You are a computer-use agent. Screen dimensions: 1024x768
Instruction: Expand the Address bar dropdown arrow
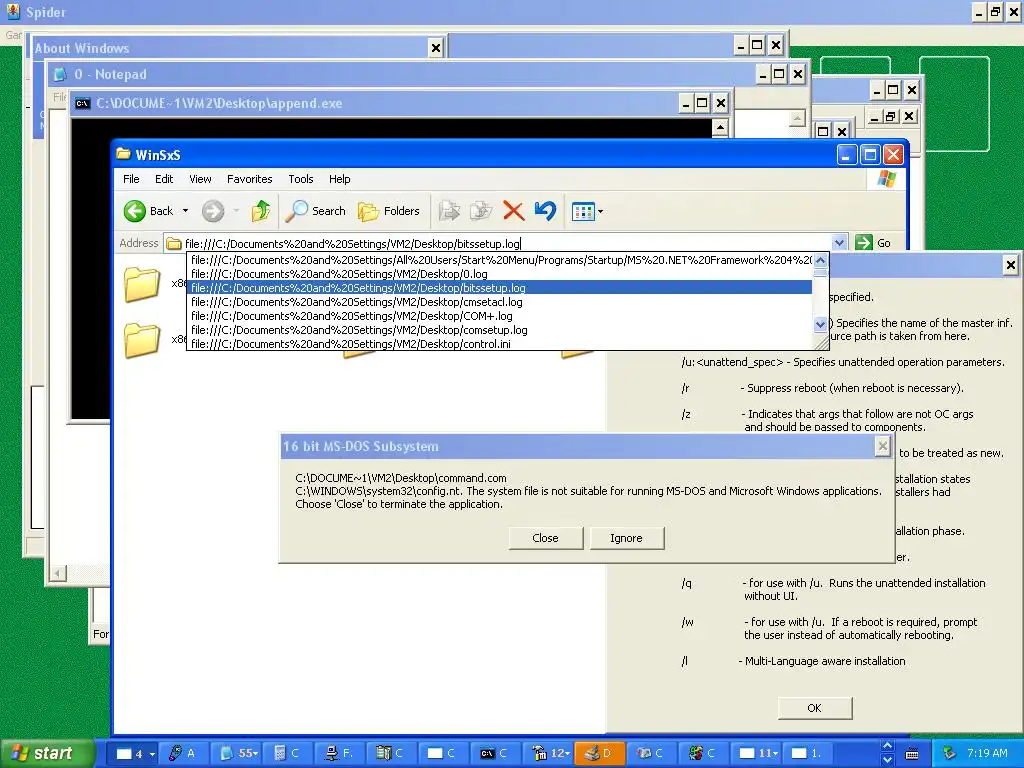coord(840,243)
